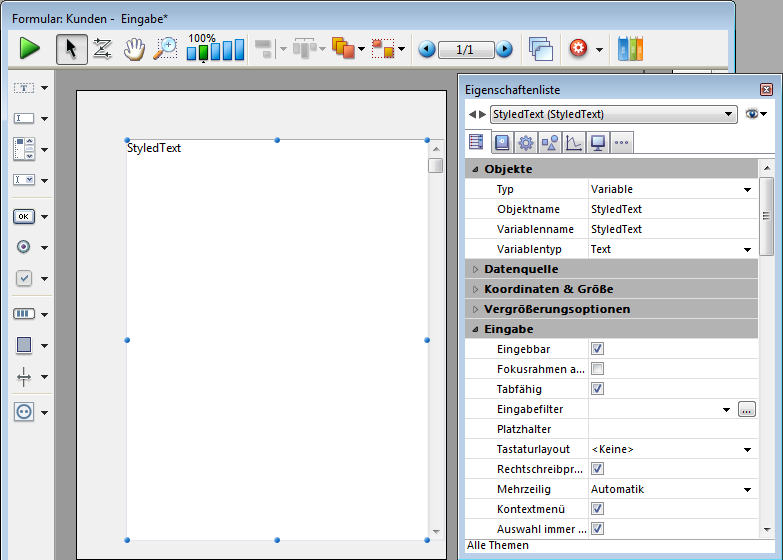Click the properties list vertical scrollbar
Image resolution: width=783 pixels, height=560 pixels.
(x=766, y=350)
